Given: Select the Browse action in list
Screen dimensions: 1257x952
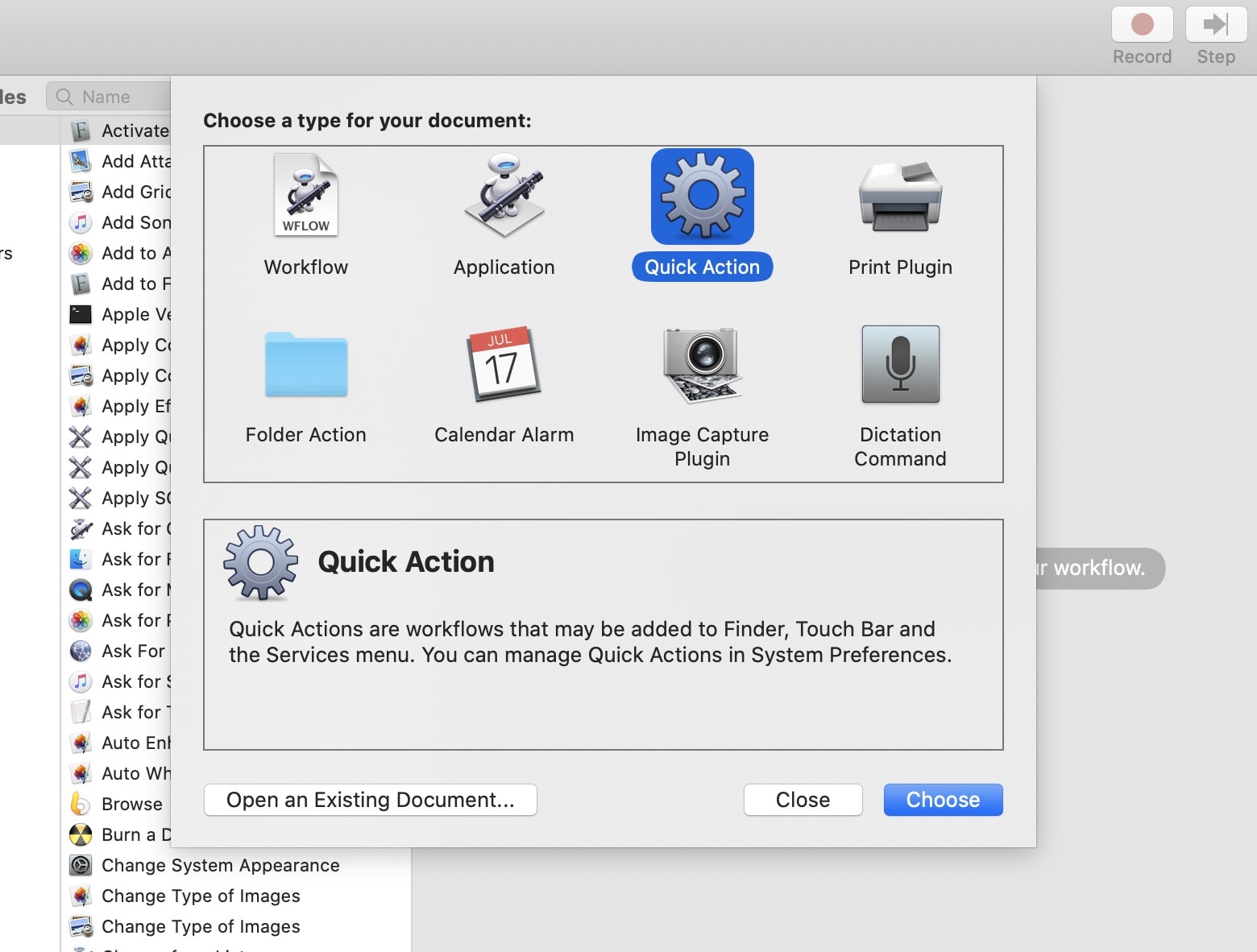Looking at the screenshot, I should coord(131,804).
